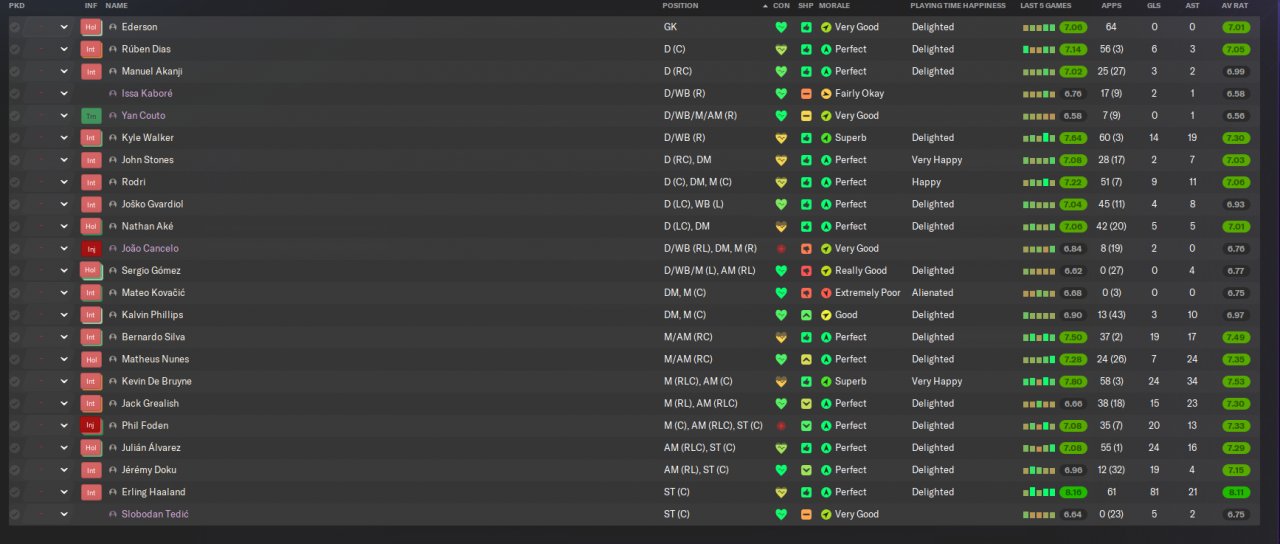The height and width of the screenshot is (544, 1280).
Task: Toggle the pick checkbox for Kevin De Bruyne
Action: click(14, 382)
